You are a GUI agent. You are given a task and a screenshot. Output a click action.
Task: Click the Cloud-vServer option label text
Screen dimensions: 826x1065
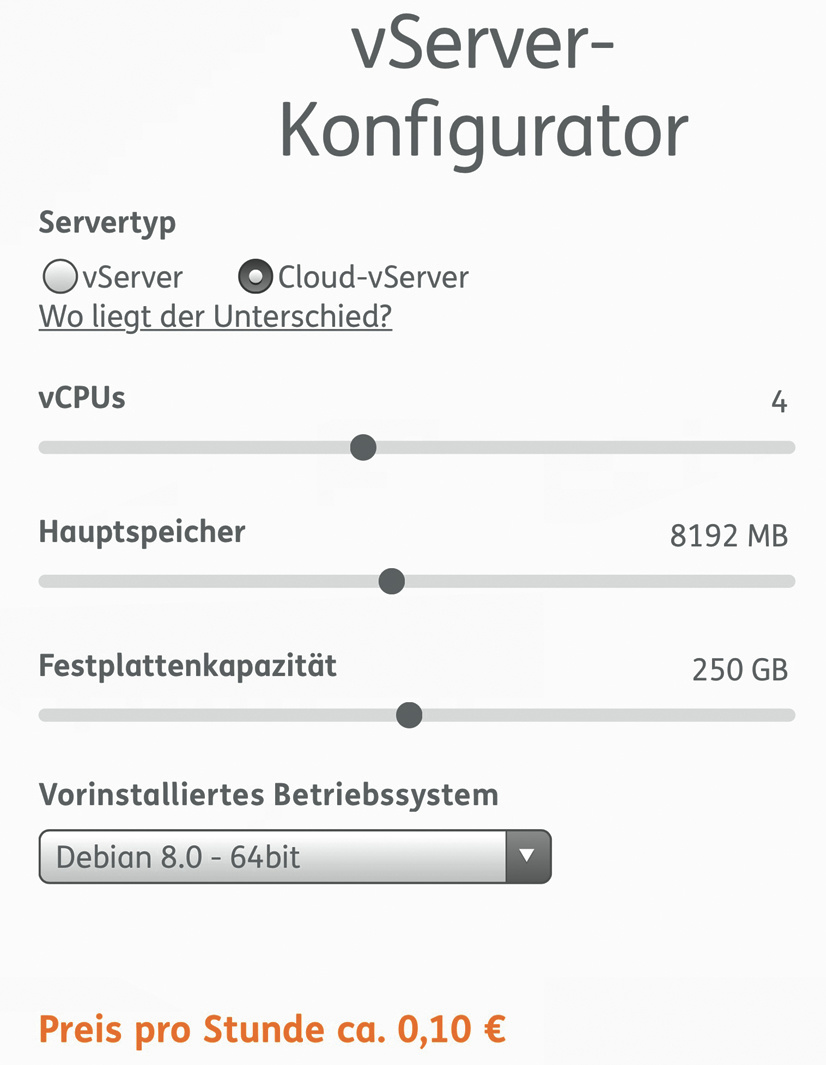pos(373,276)
